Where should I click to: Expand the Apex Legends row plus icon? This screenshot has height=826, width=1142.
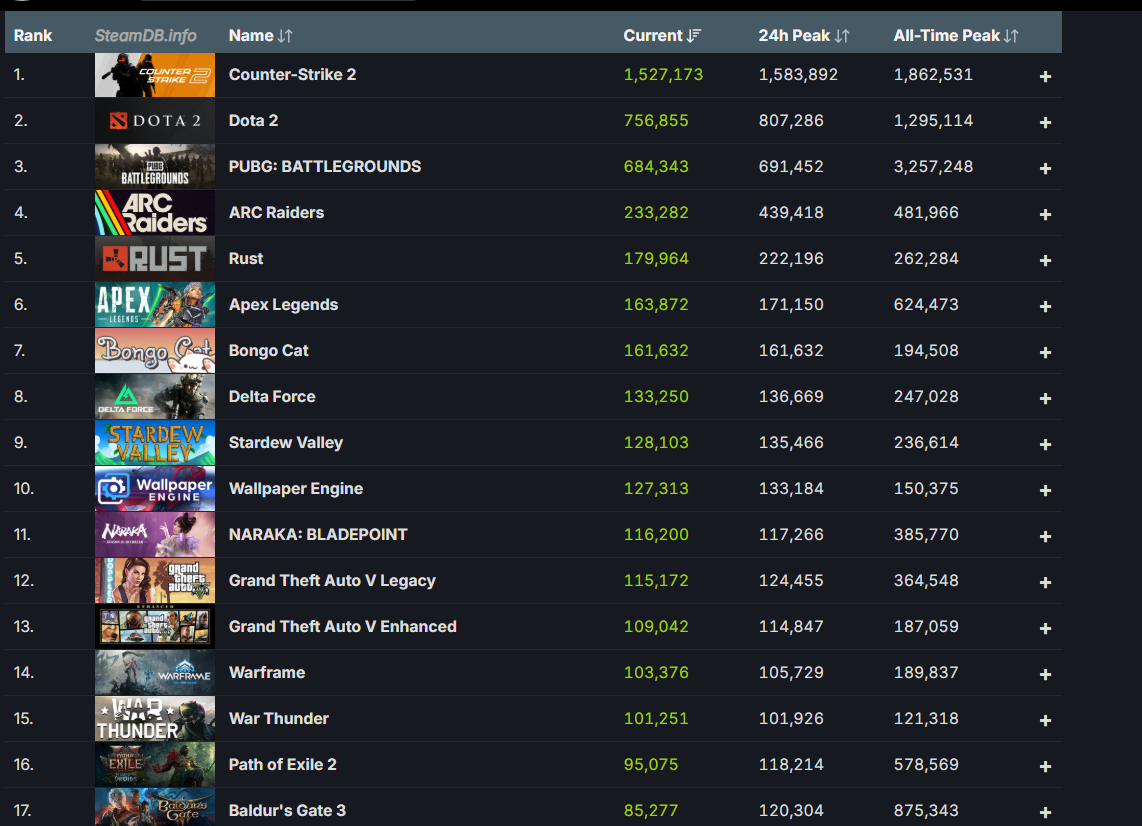tap(1045, 307)
